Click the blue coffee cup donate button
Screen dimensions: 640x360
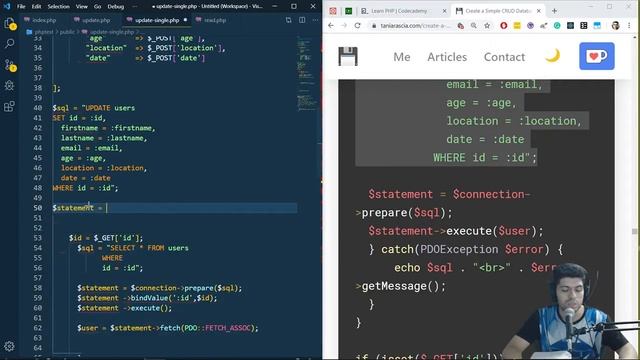596,56
